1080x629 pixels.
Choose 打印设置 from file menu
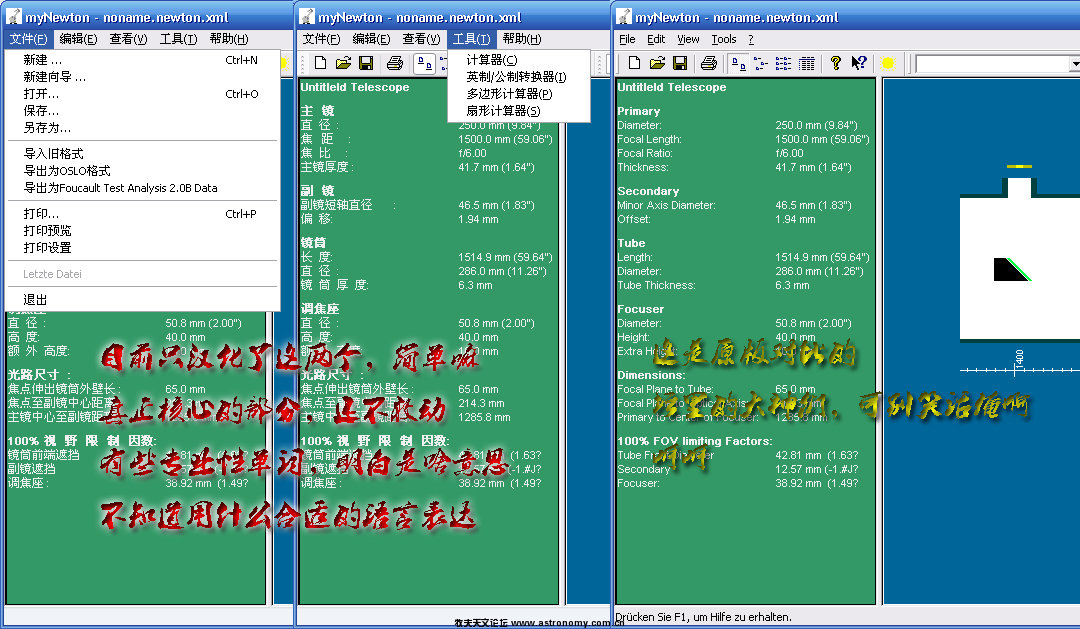[142, 247]
